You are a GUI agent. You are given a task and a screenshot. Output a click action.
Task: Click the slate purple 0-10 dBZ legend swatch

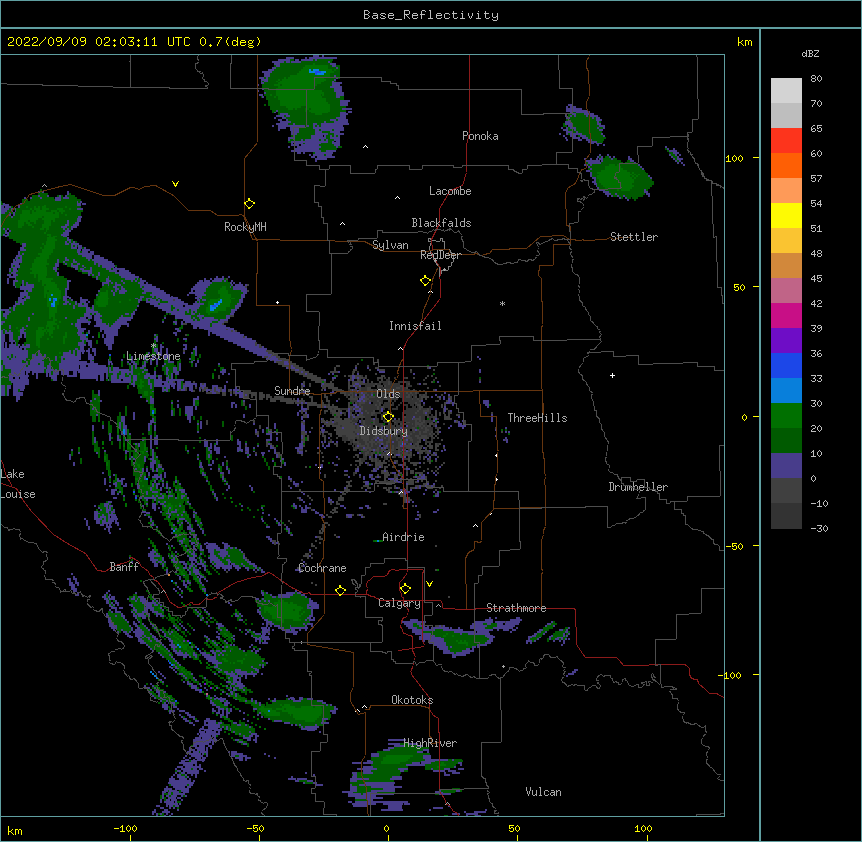coord(786,466)
